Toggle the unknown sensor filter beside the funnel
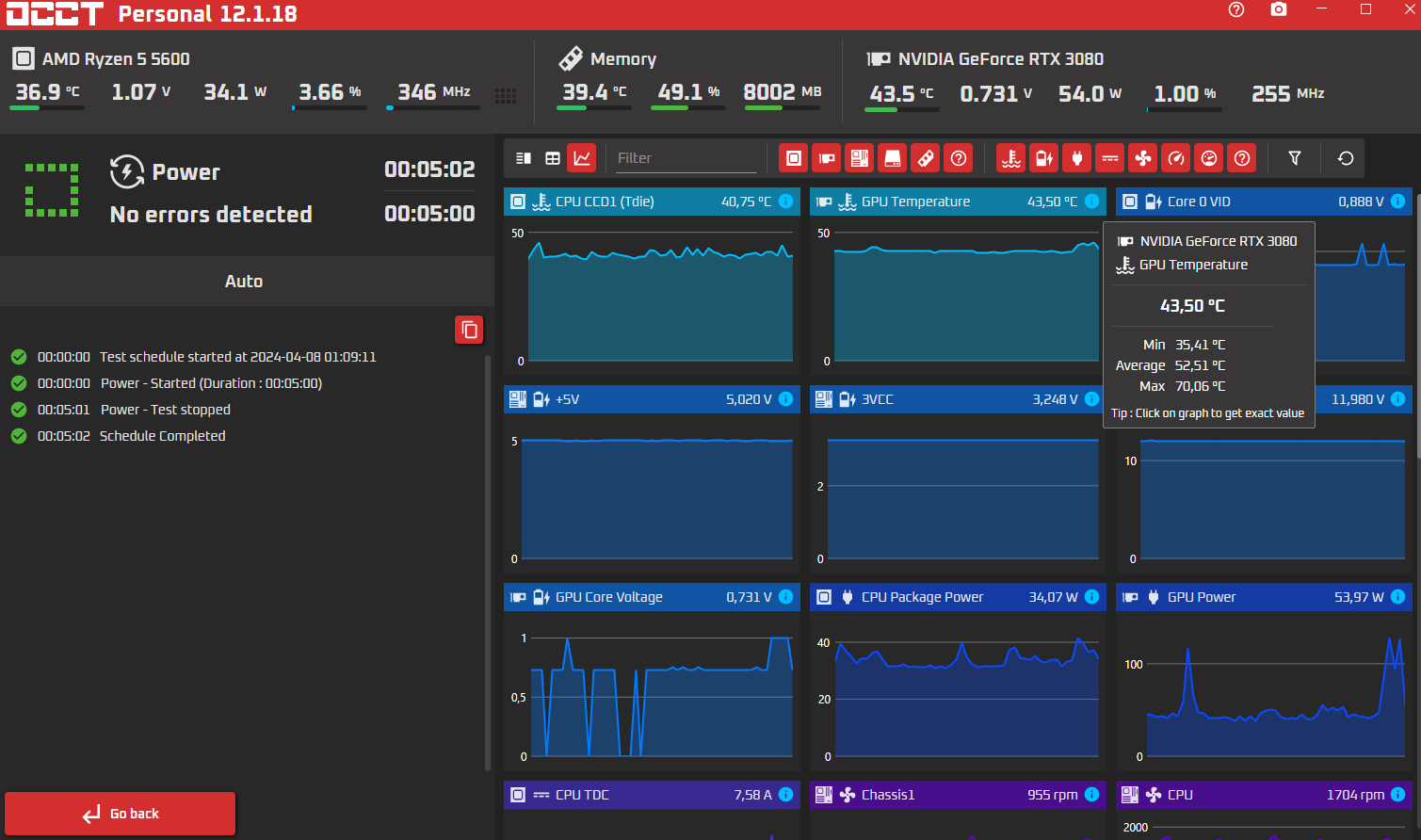Image resolution: width=1421 pixels, height=840 pixels. click(1242, 158)
